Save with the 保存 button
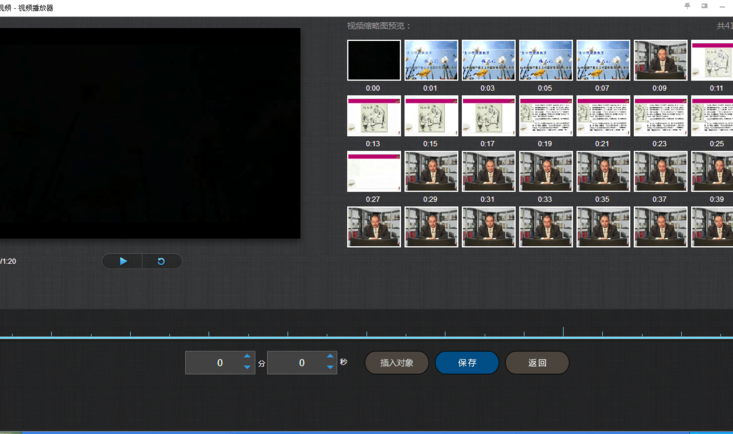 click(x=467, y=363)
